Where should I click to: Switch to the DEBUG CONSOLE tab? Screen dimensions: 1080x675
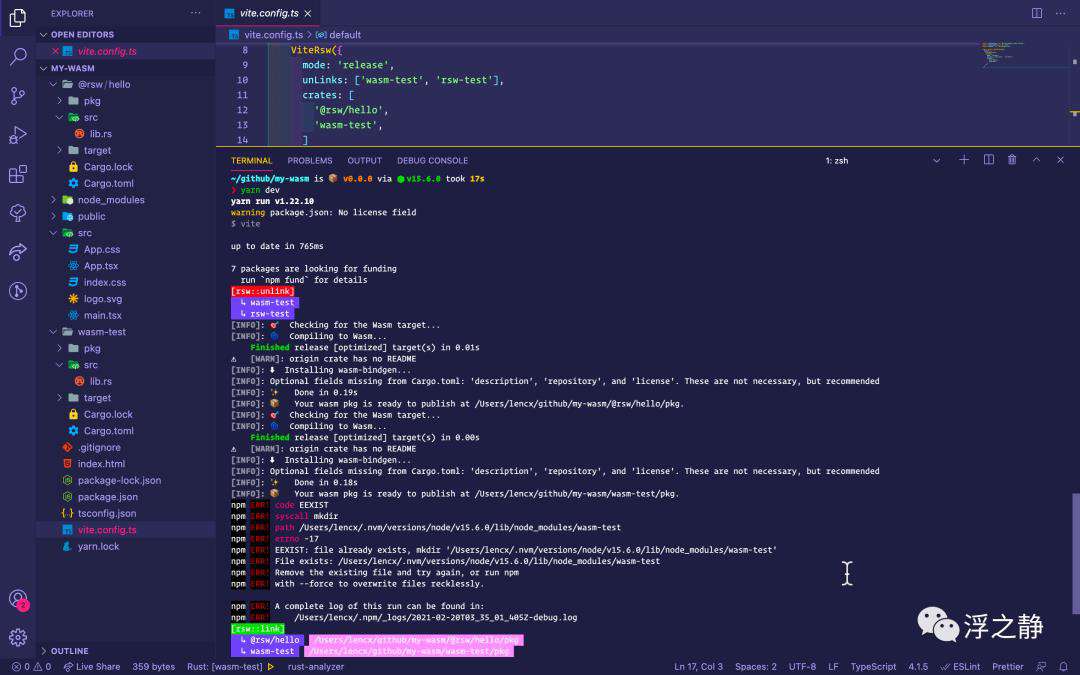click(x=432, y=160)
